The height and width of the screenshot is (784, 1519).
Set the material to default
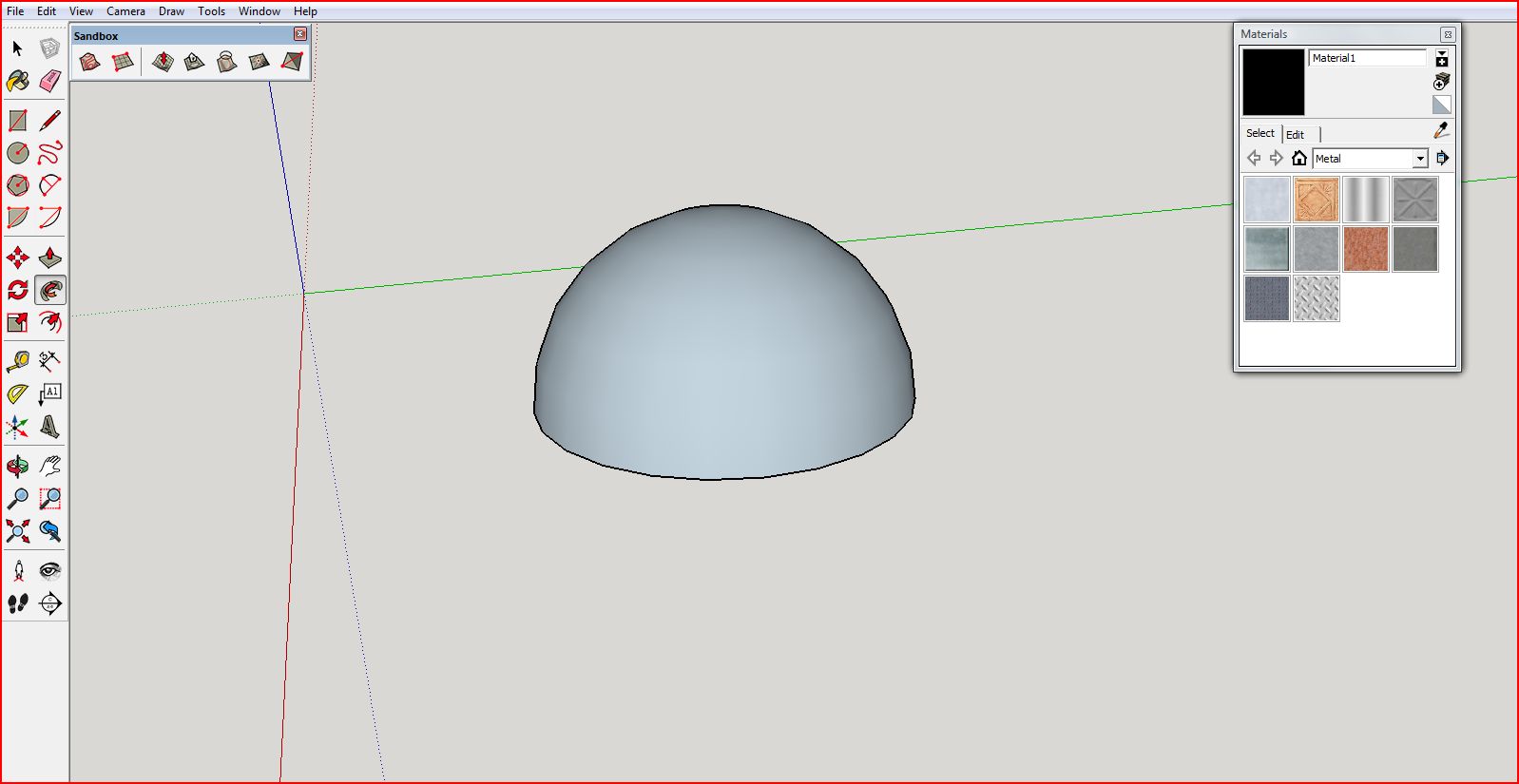click(x=1442, y=105)
